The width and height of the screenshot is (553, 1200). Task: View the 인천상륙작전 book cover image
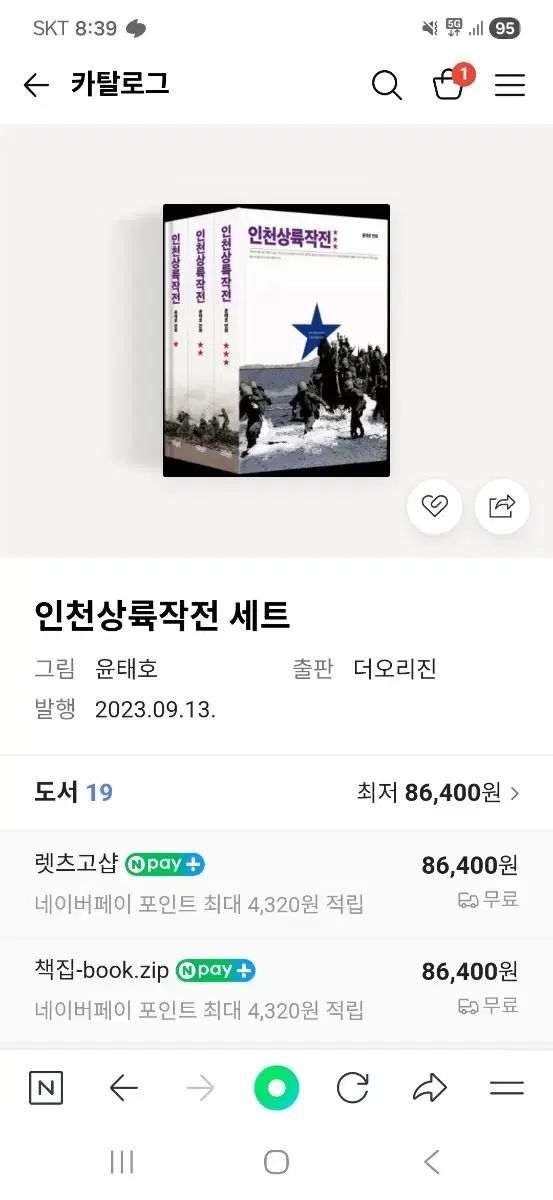[x=277, y=340]
